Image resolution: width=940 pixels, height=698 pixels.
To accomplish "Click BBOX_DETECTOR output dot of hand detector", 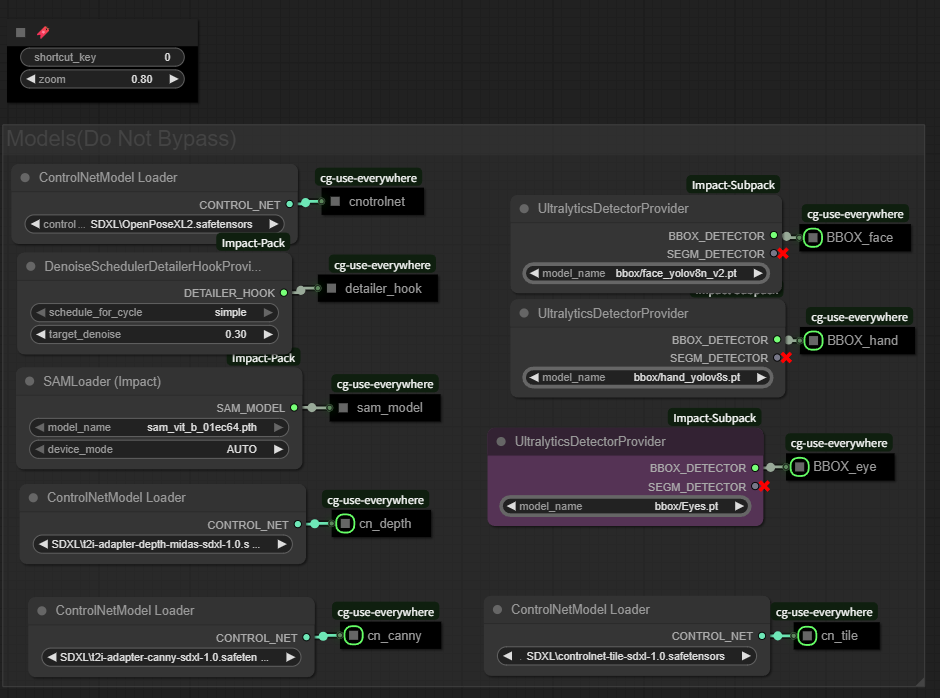I will pos(777,339).
